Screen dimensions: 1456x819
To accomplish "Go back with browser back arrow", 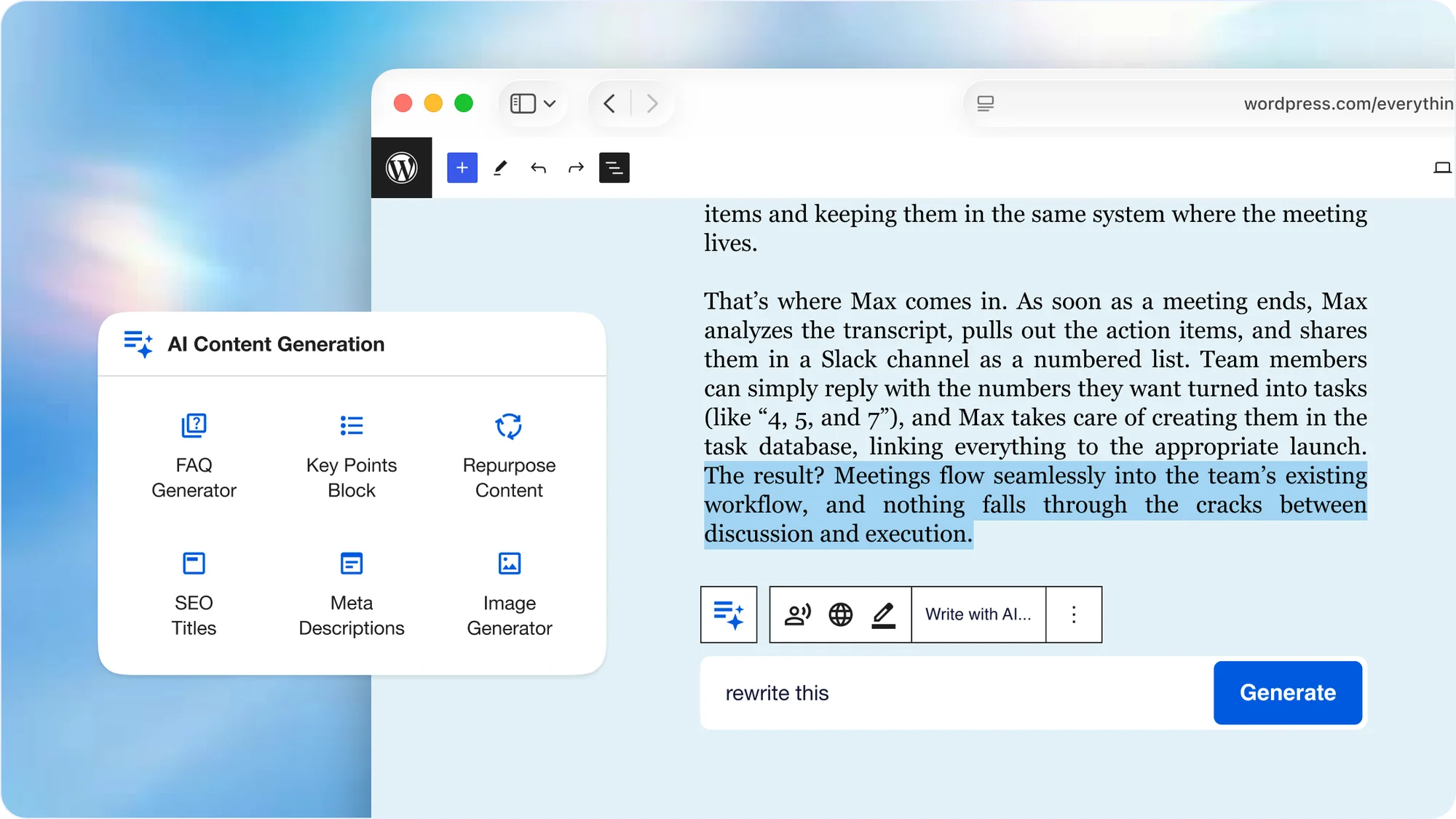I will click(609, 103).
